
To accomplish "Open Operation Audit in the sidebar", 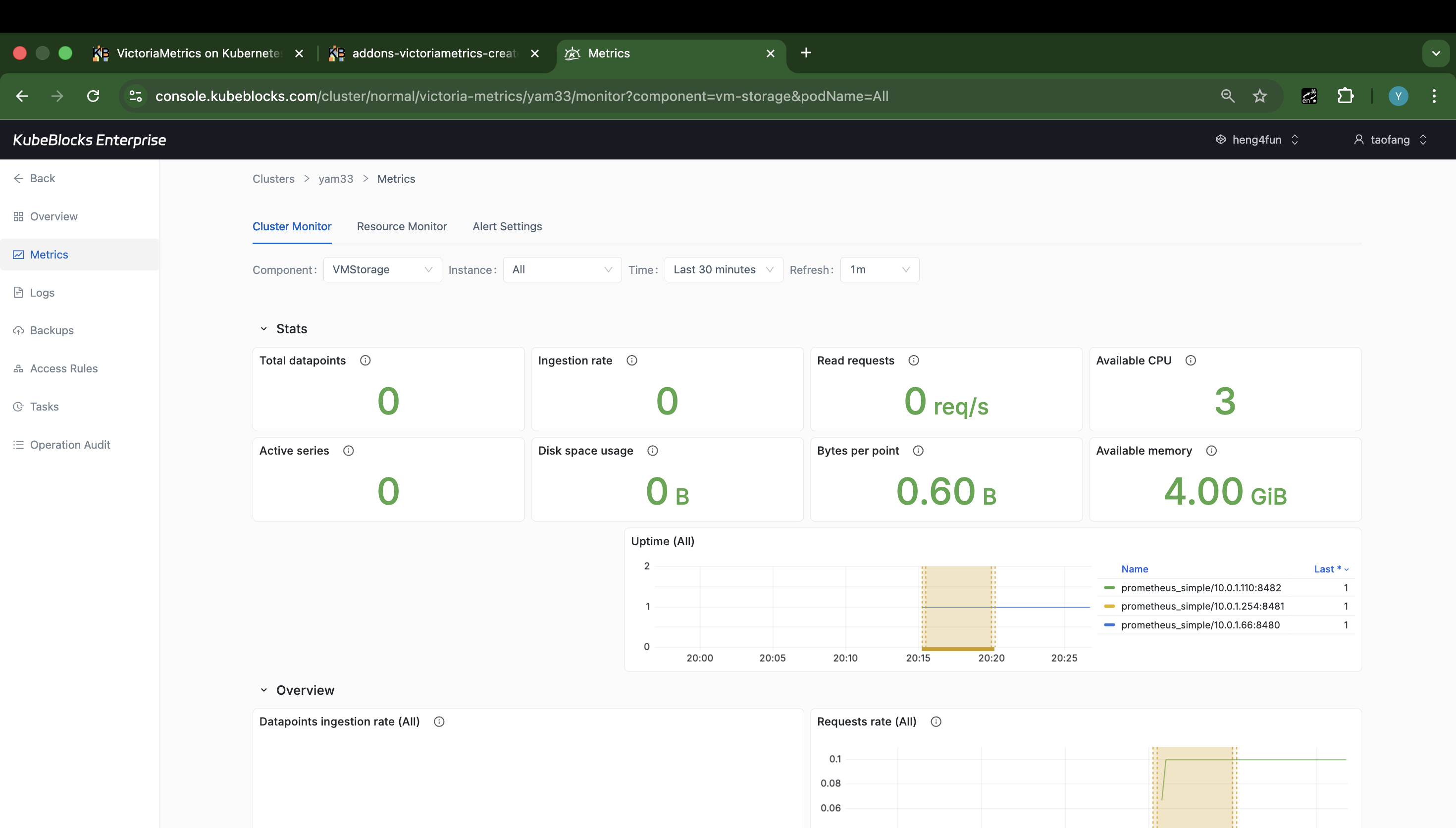I will (80, 445).
